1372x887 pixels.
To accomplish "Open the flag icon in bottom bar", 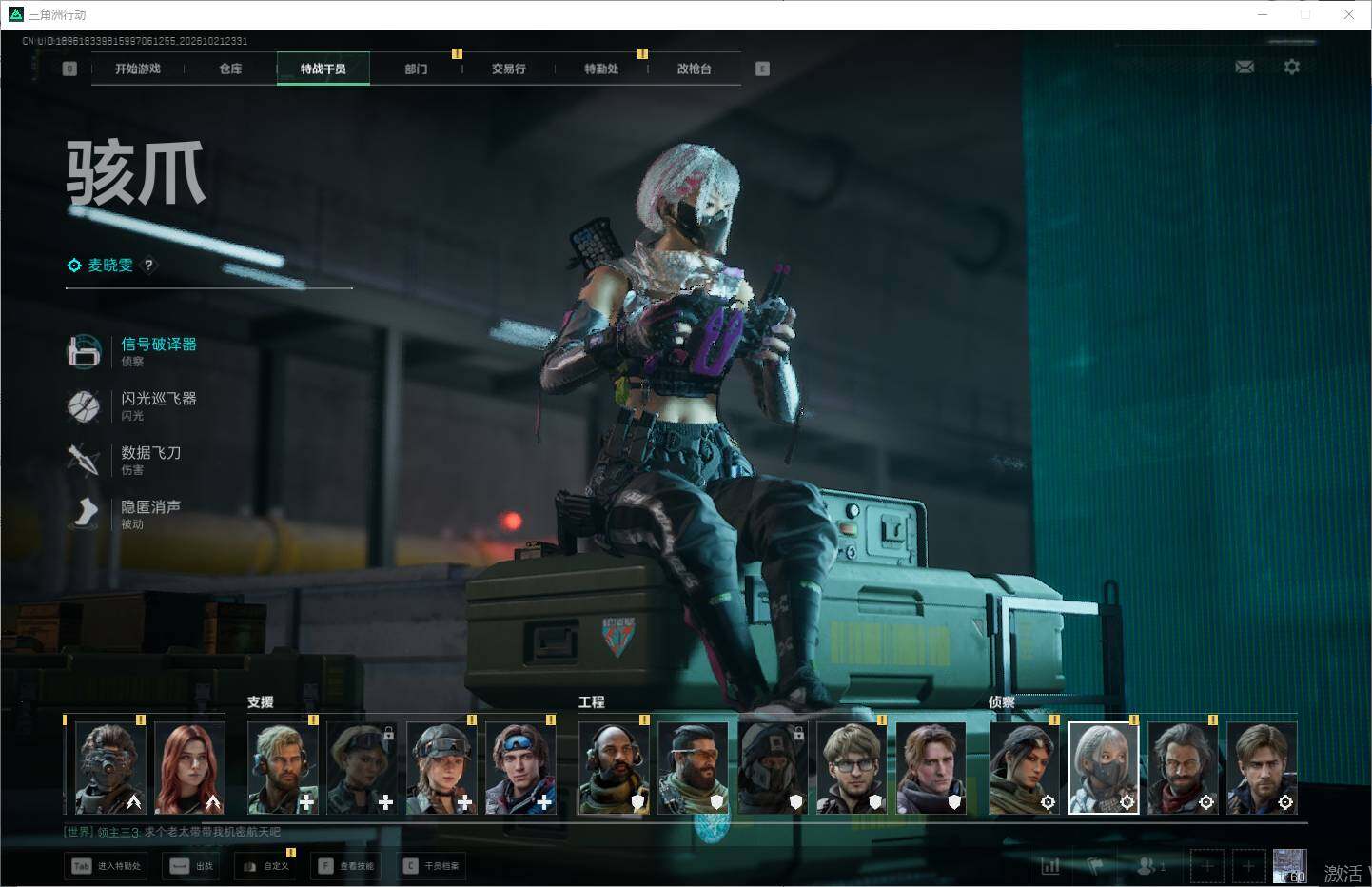I will tap(1095, 866).
